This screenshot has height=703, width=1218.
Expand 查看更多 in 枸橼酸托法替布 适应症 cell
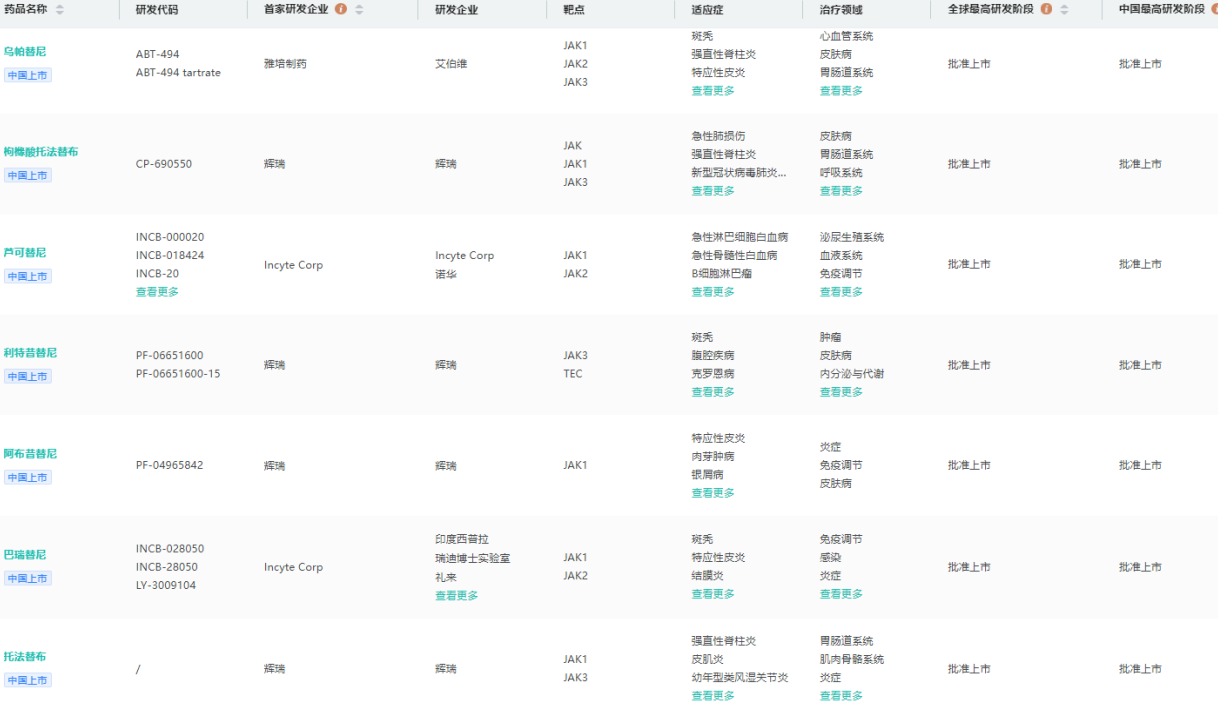713,191
